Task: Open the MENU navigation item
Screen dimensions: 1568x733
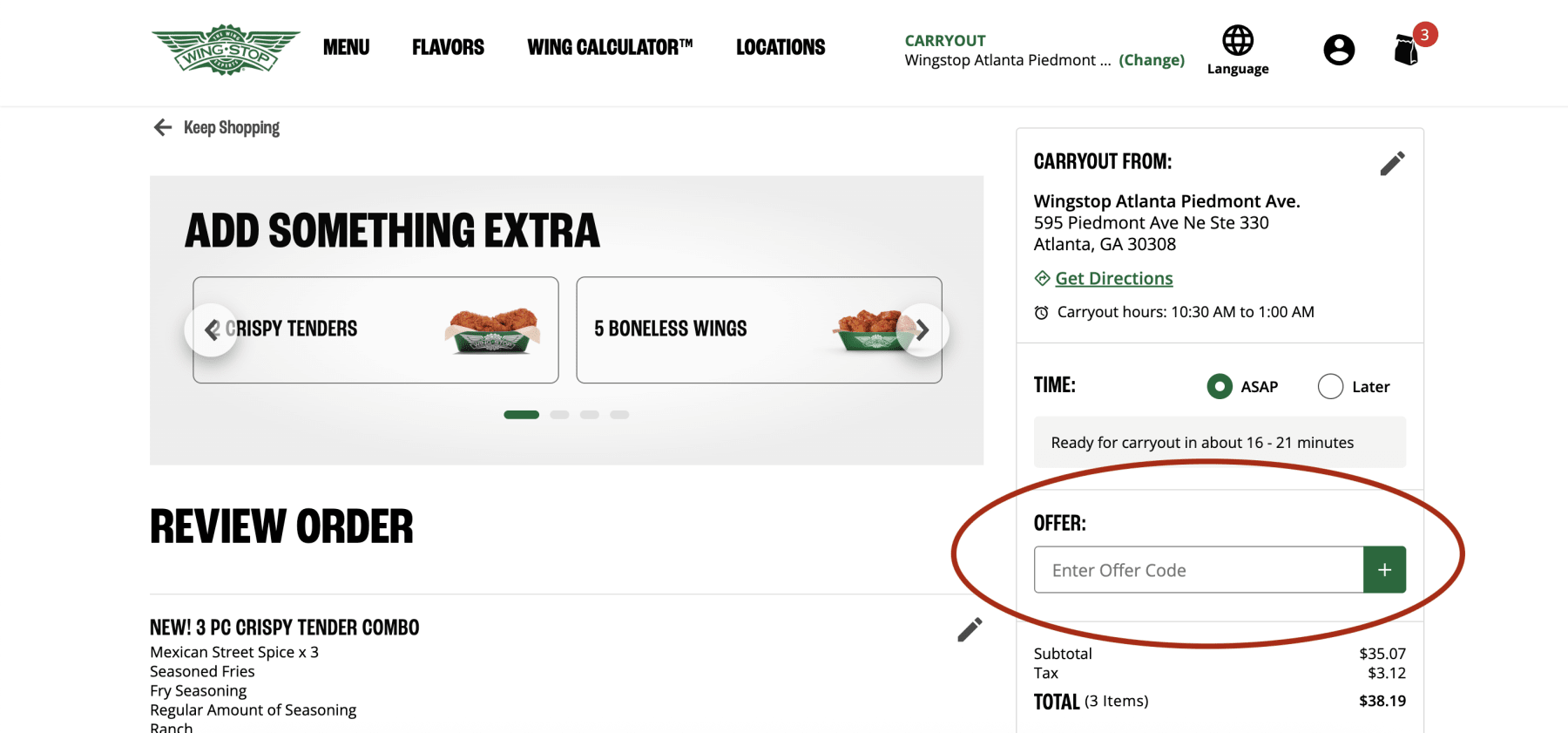Action: 346,47
